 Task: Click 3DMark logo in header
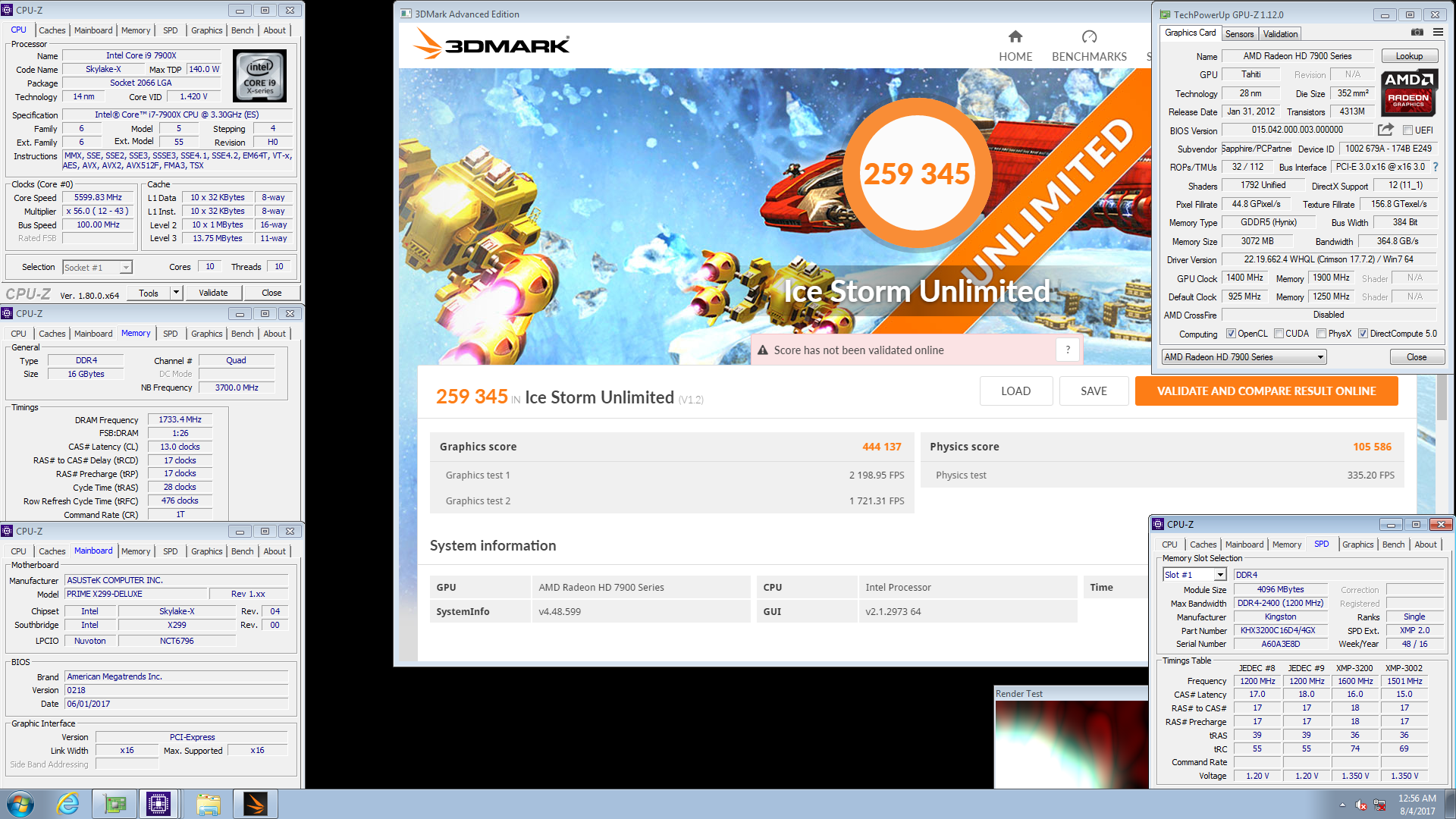point(491,44)
